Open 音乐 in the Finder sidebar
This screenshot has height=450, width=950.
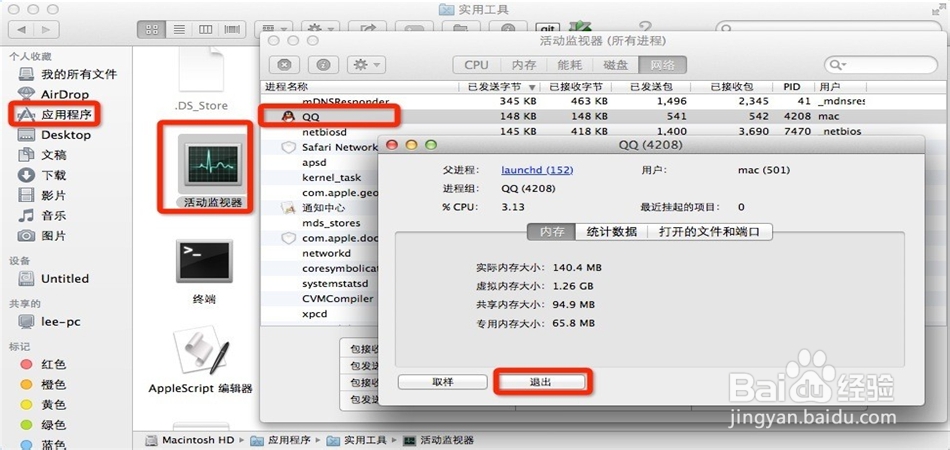(42, 216)
